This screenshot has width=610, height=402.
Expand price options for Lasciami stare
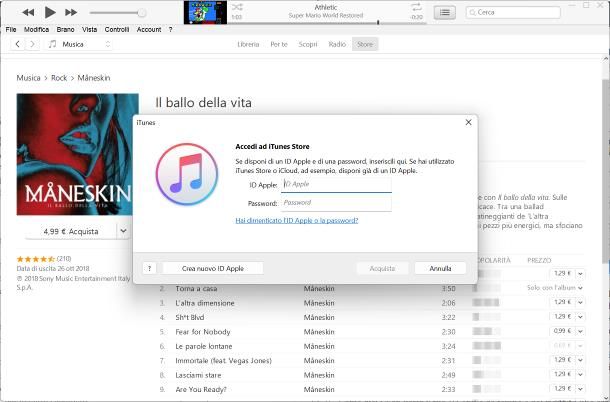[x=580, y=374]
